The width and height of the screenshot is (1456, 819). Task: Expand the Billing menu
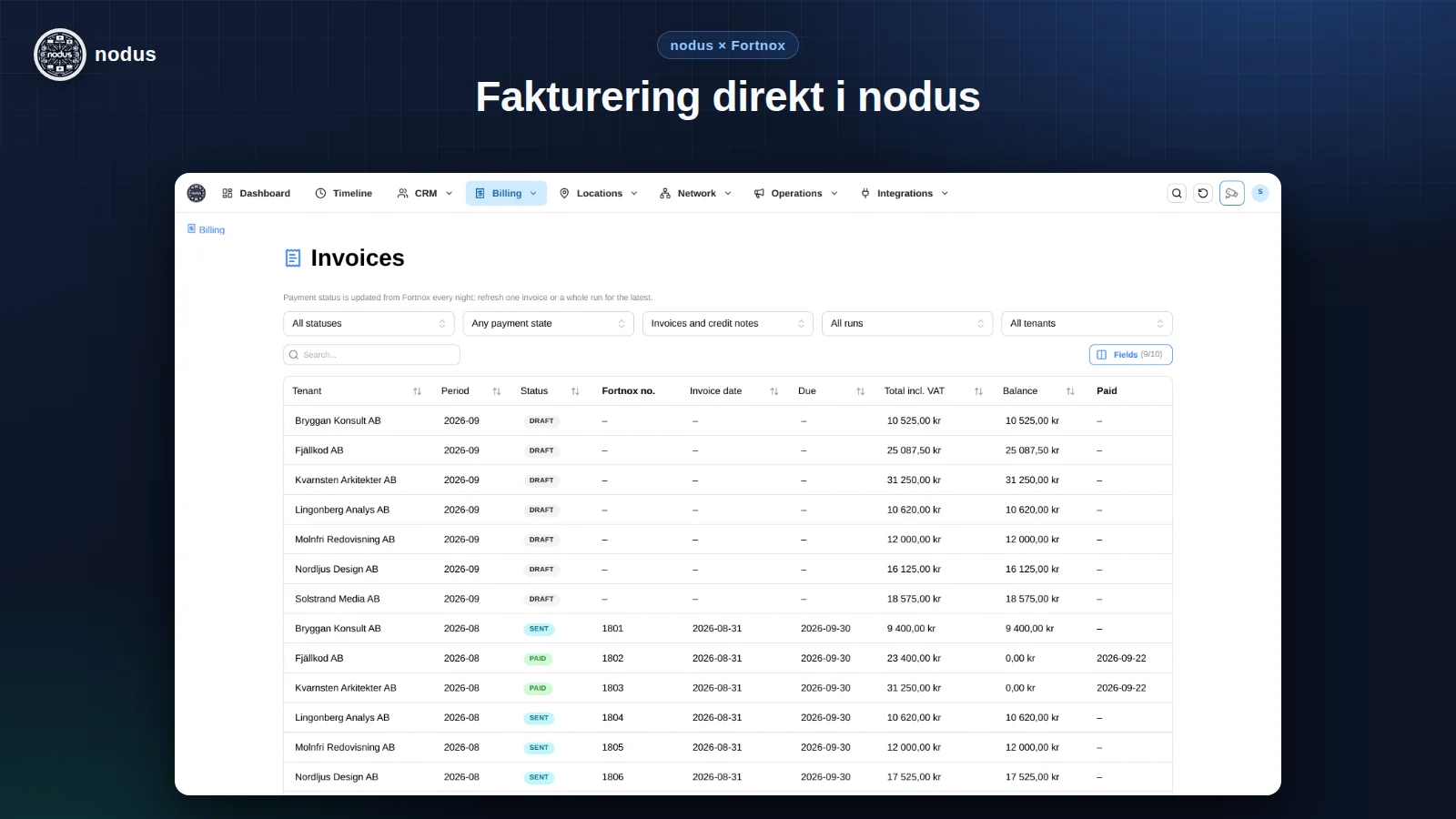[x=506, y=193]
